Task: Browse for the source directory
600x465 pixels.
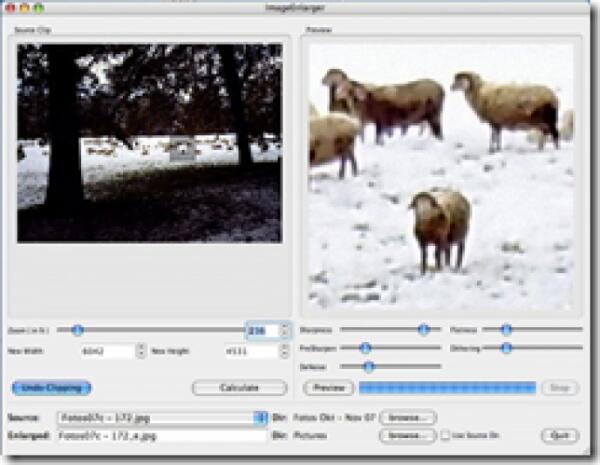Action: coord(407,417)
